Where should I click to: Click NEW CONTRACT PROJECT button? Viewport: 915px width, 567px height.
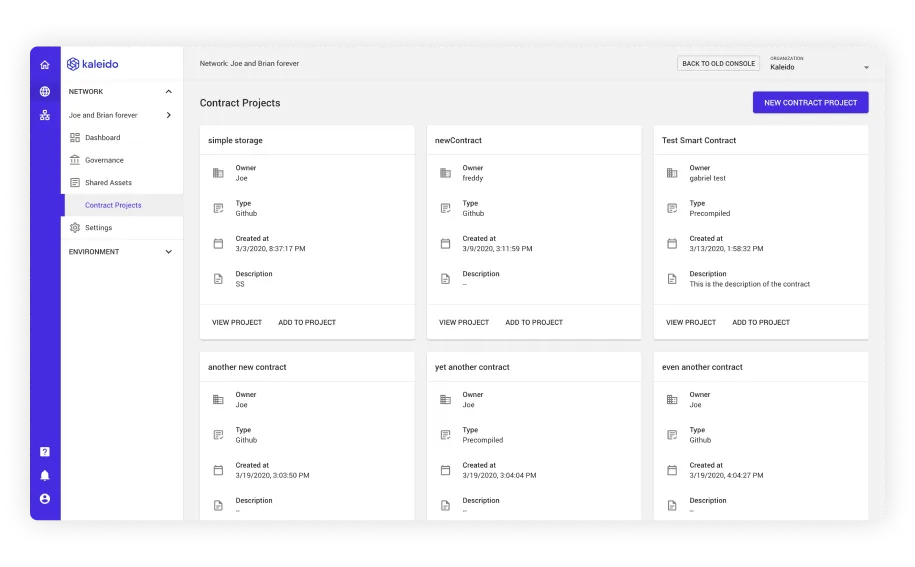coord(811,103)
